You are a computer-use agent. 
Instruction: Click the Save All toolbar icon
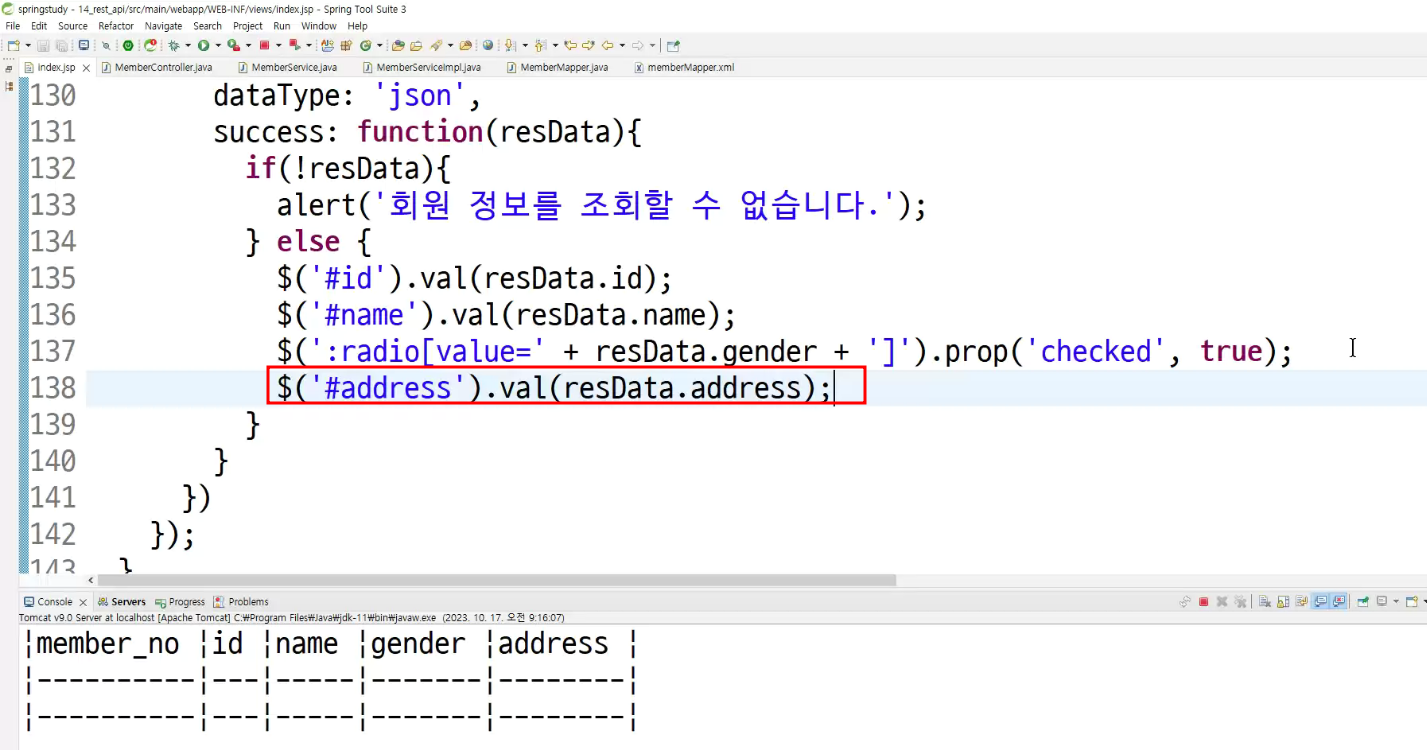tap(61, 45)
